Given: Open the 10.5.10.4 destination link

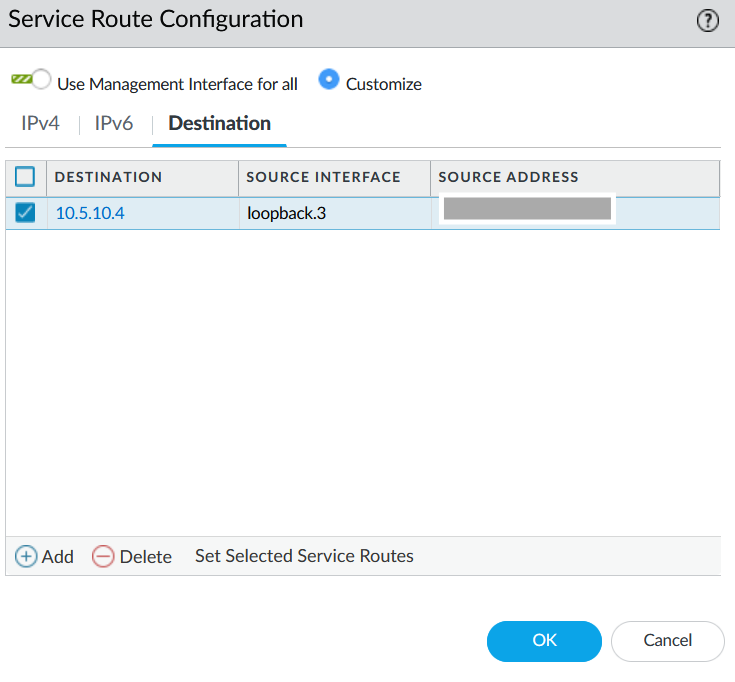Looking at the screenshot, I should pyautogui.click(x=90, y=212).
